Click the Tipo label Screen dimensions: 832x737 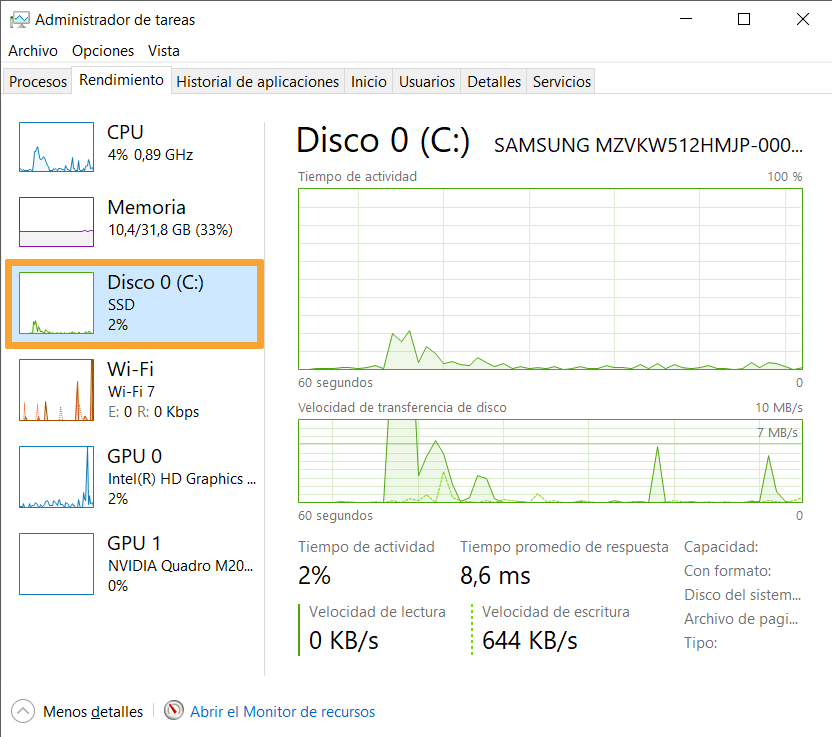tap(700, 643)
